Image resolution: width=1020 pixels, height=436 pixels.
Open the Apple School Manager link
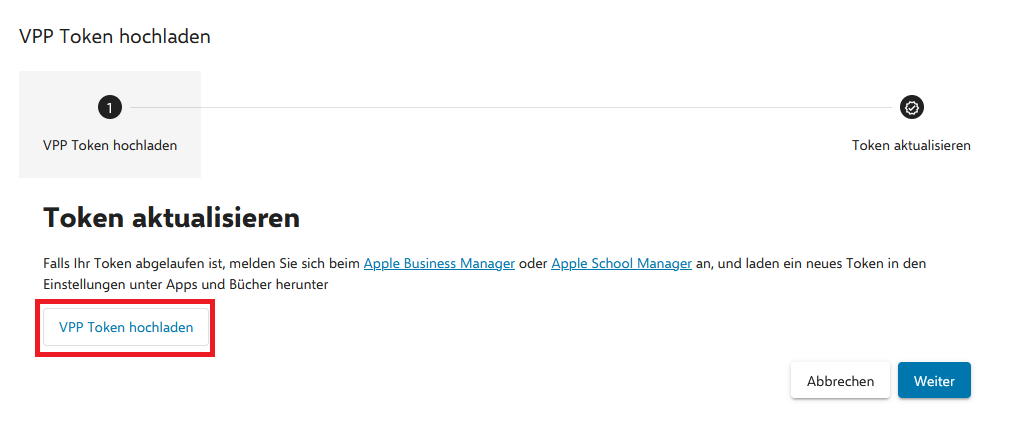coord(621,264)
